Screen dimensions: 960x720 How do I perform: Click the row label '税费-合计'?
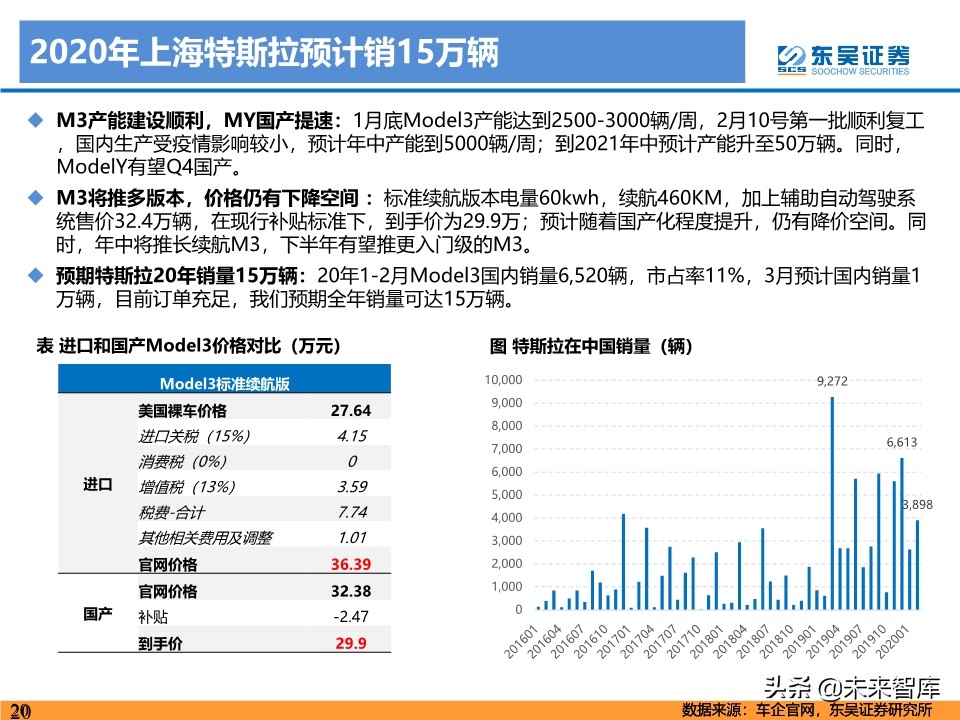(171, 512)
